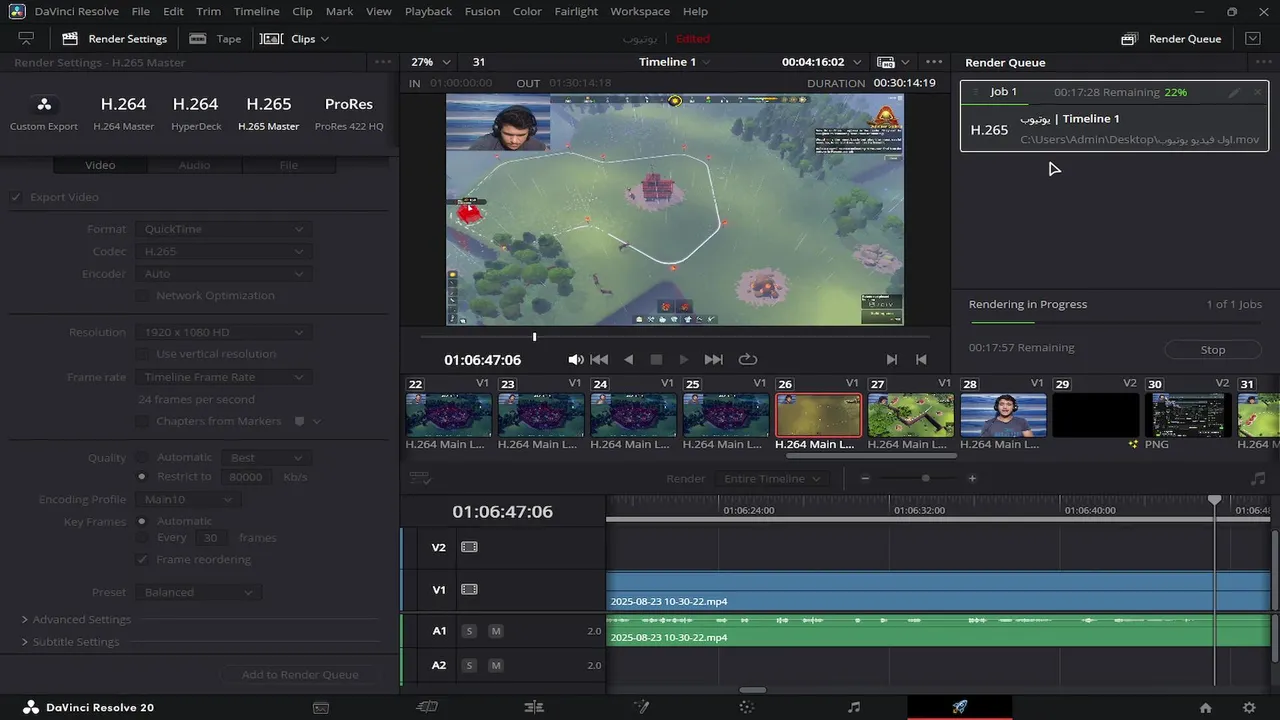Expand Advanced Settings section

76,619
